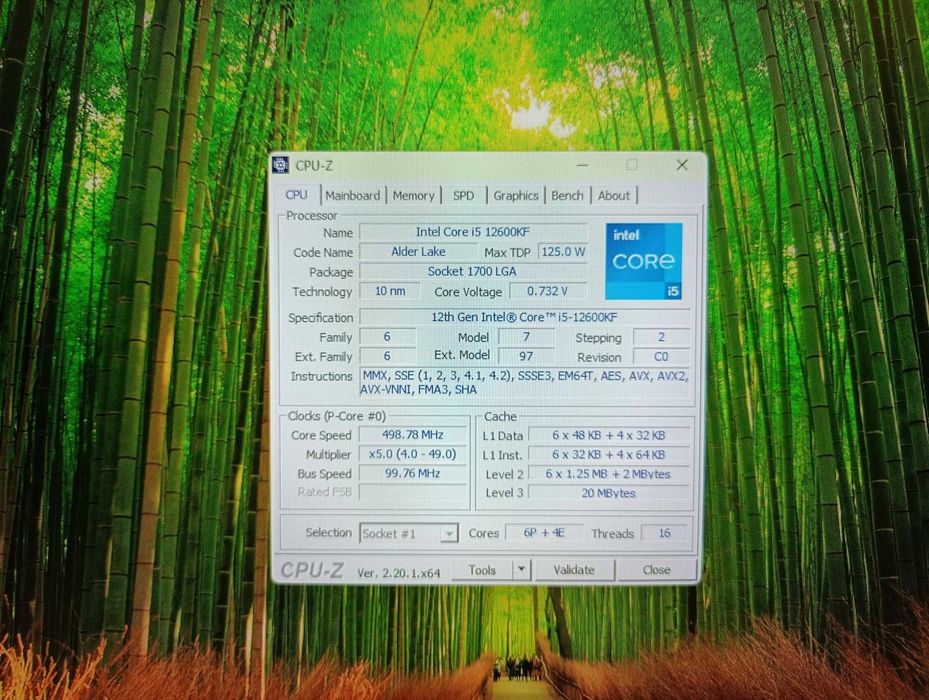Click the Name field Intel Core i5 12600KF
Viewport: 929px width, 700px height.
click(x=473, y=232)
